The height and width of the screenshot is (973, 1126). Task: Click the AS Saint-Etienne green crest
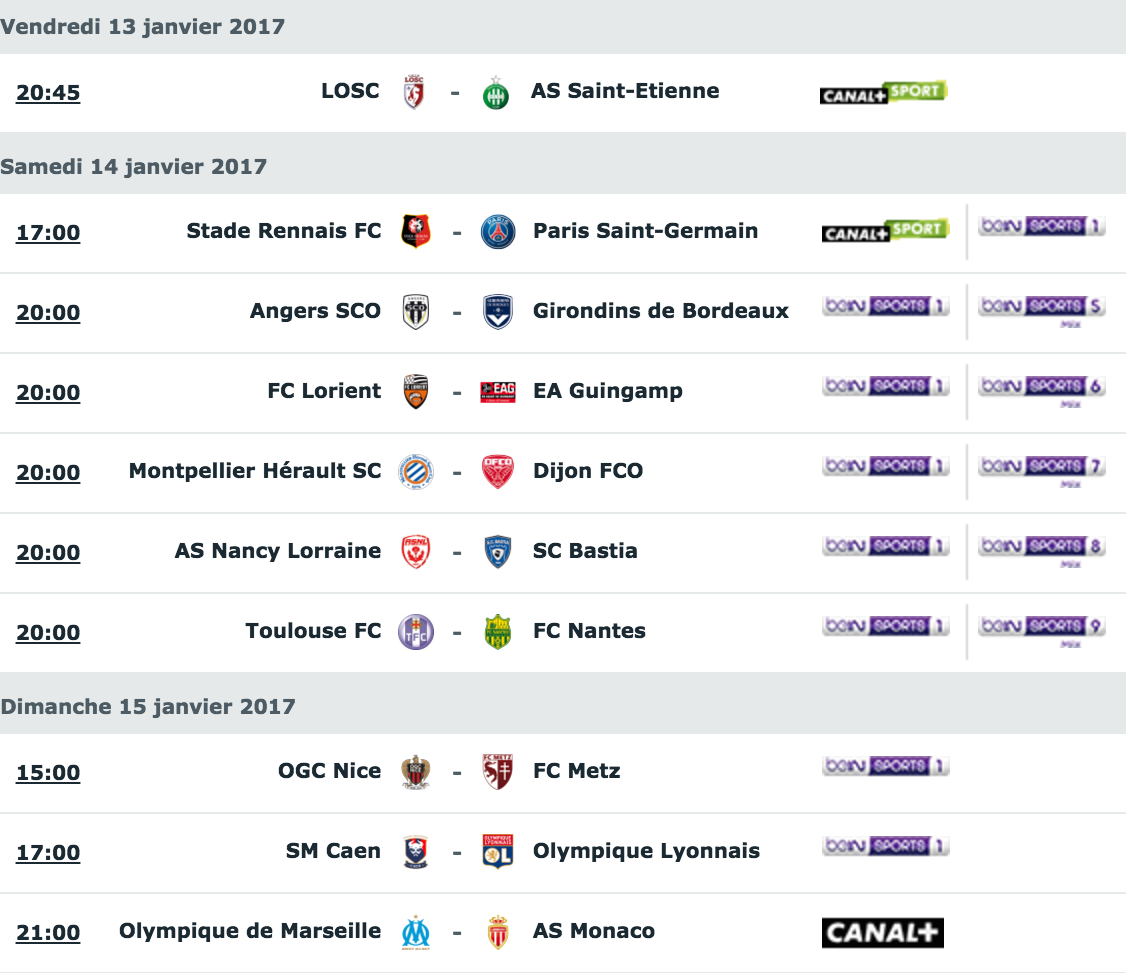click(495, 93)
